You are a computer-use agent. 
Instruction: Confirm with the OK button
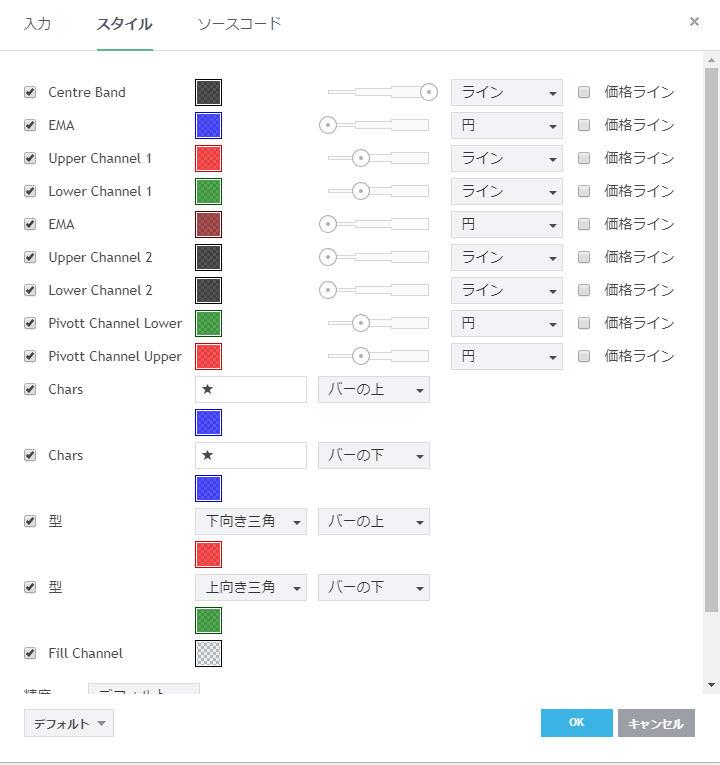[x=576, y=723]
